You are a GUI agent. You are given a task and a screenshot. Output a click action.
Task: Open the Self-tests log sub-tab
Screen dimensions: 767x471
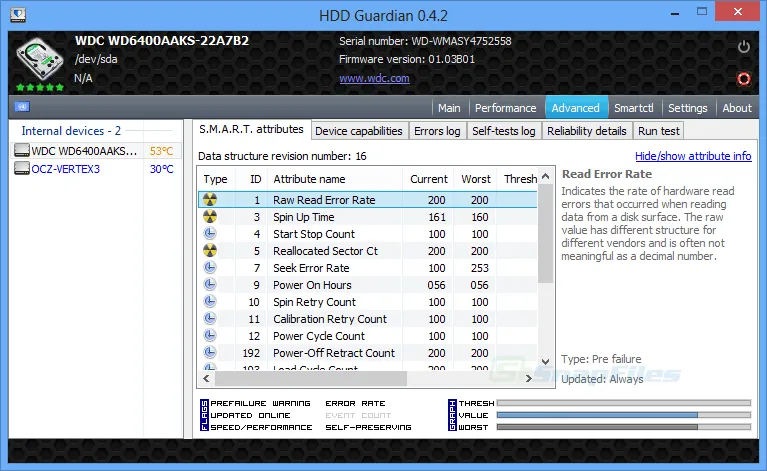pos(504,131)
